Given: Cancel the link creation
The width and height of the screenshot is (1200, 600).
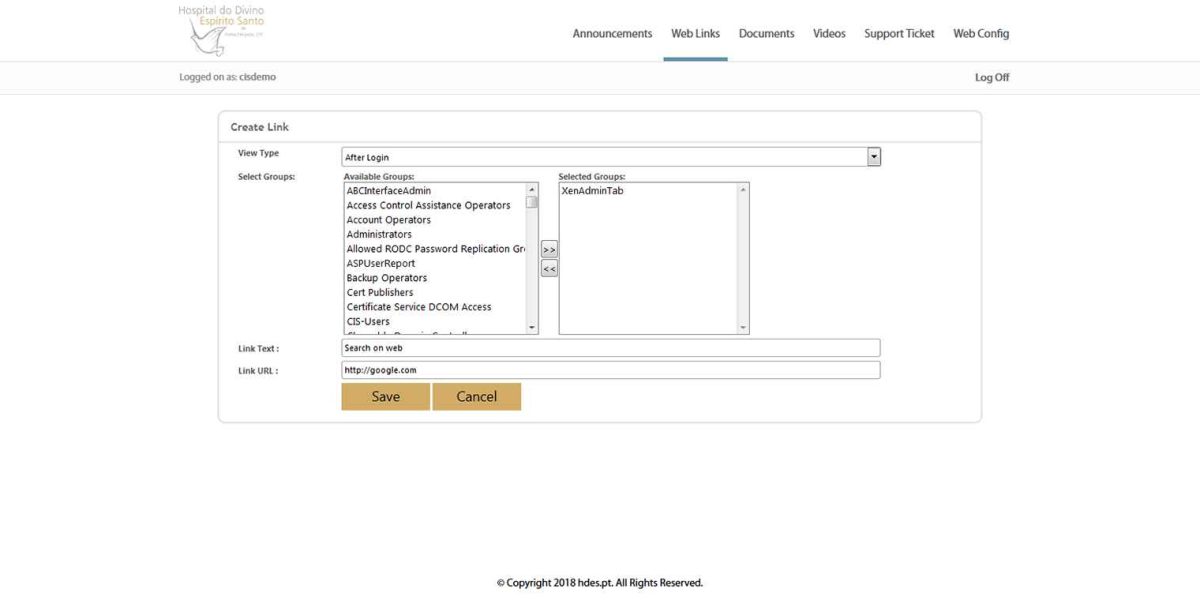Looking at the screenshot, I should (476, 396).
